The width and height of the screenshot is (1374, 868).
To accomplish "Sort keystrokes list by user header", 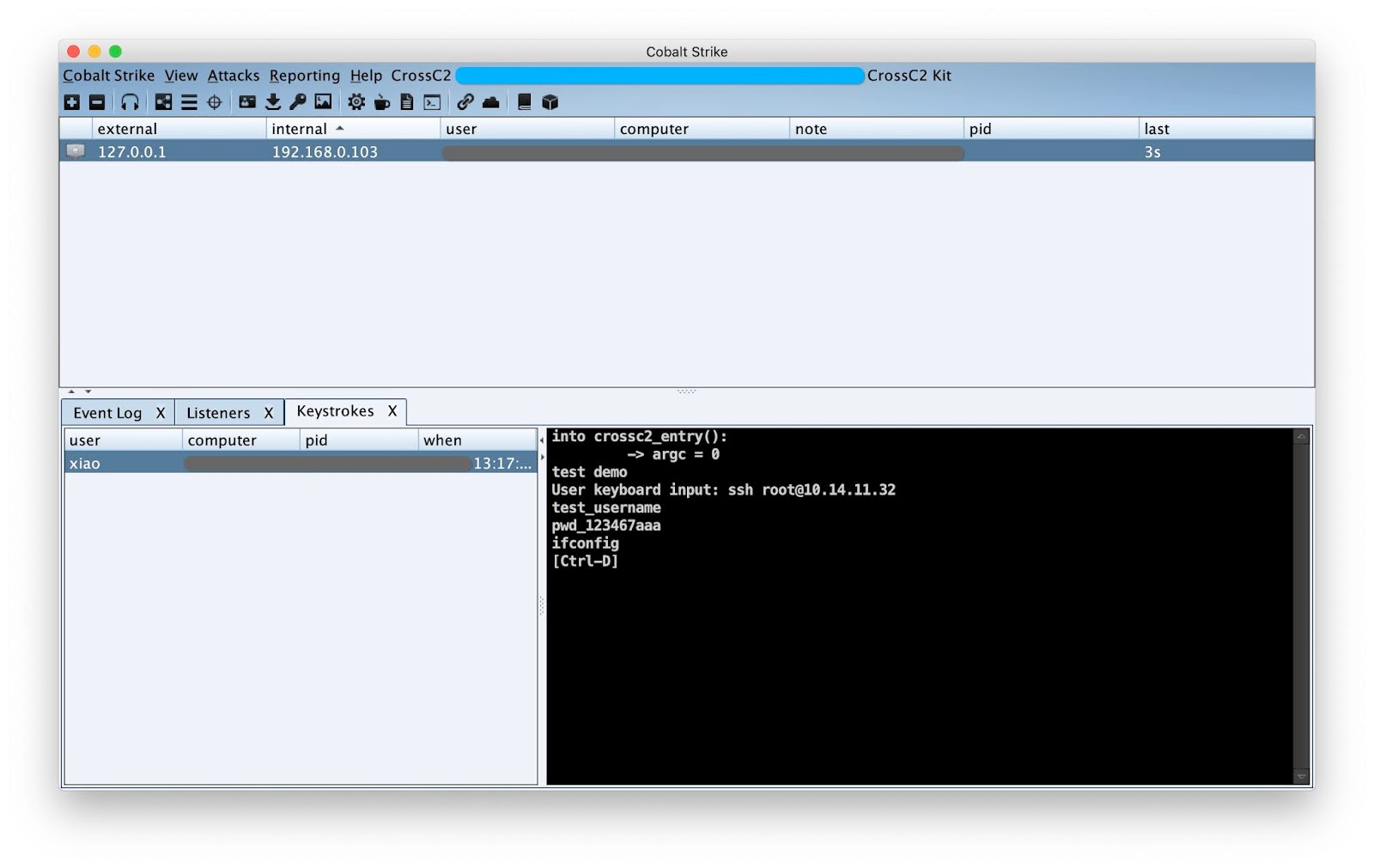I will coord(124,440).
